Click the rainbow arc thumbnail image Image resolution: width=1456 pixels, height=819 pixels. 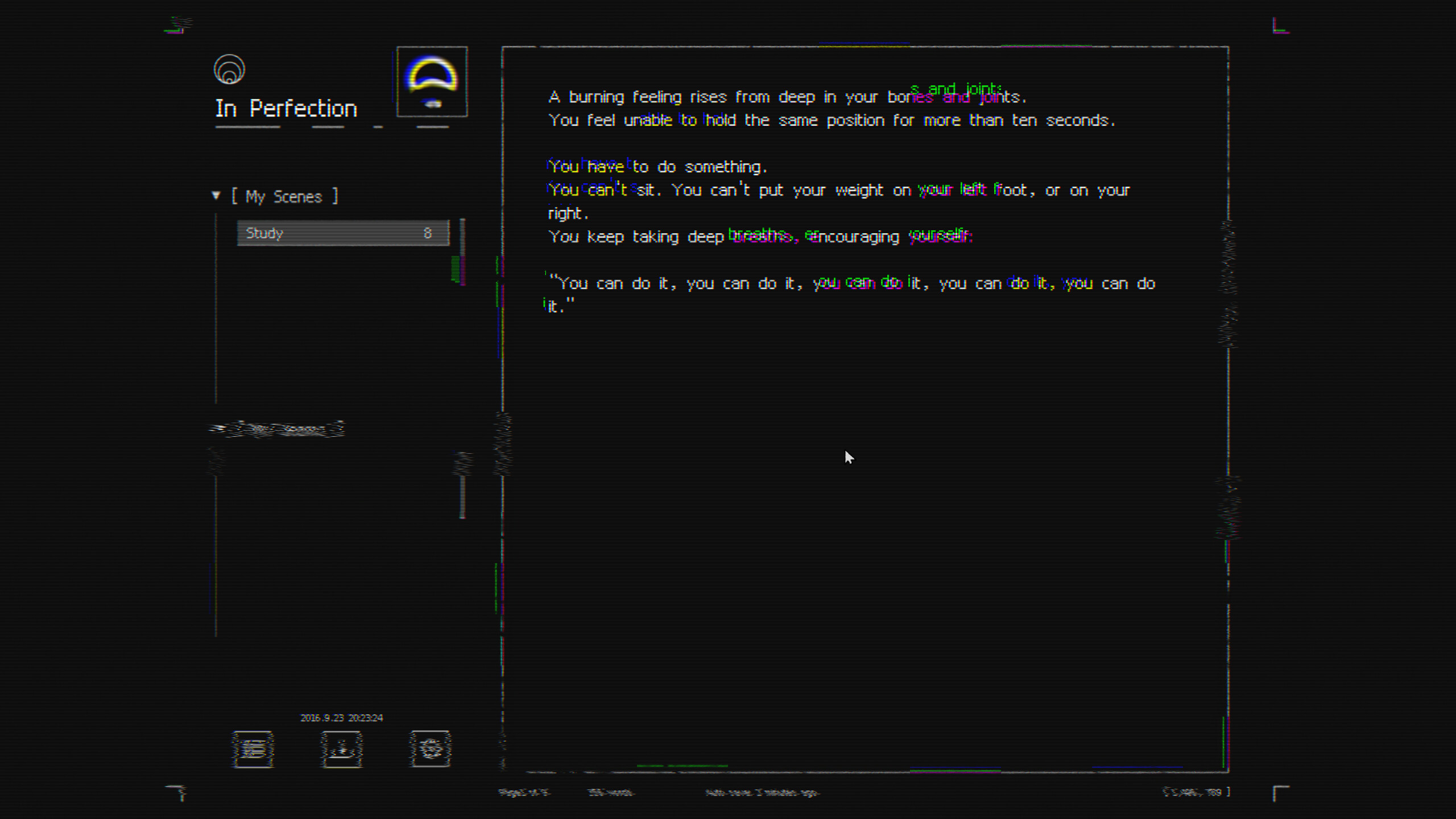tap(432, 82)
